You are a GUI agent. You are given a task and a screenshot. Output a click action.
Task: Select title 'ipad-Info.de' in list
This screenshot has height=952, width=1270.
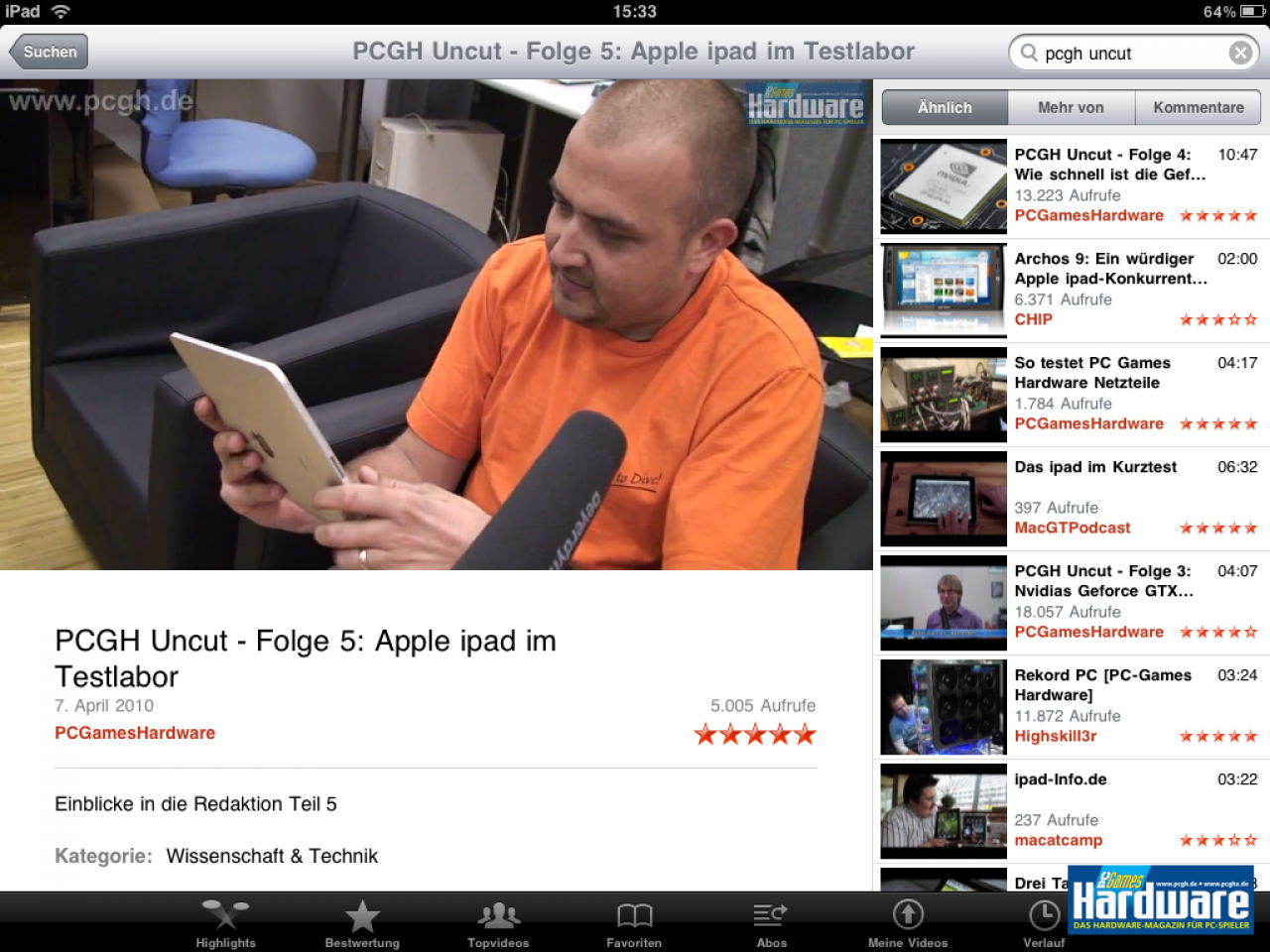coord(1061,779)
